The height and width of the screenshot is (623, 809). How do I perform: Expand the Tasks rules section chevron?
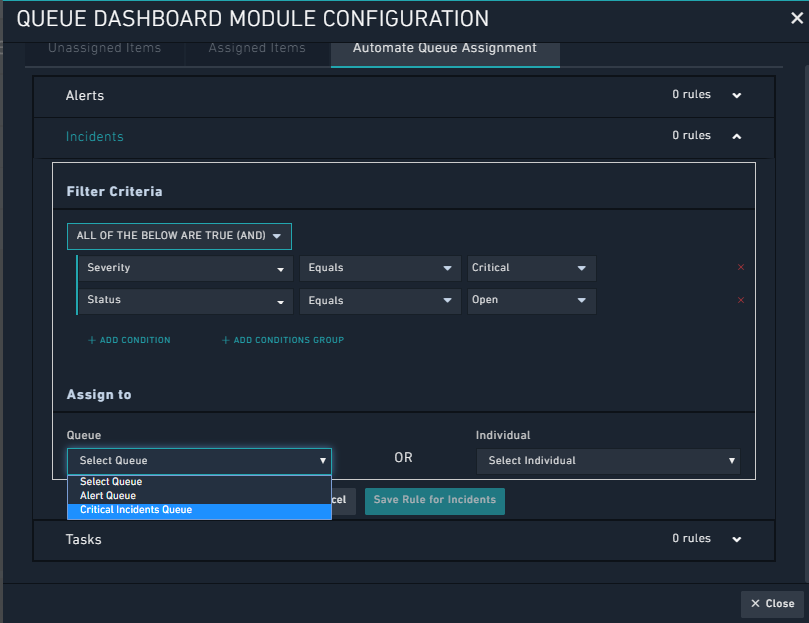point(736,539)
